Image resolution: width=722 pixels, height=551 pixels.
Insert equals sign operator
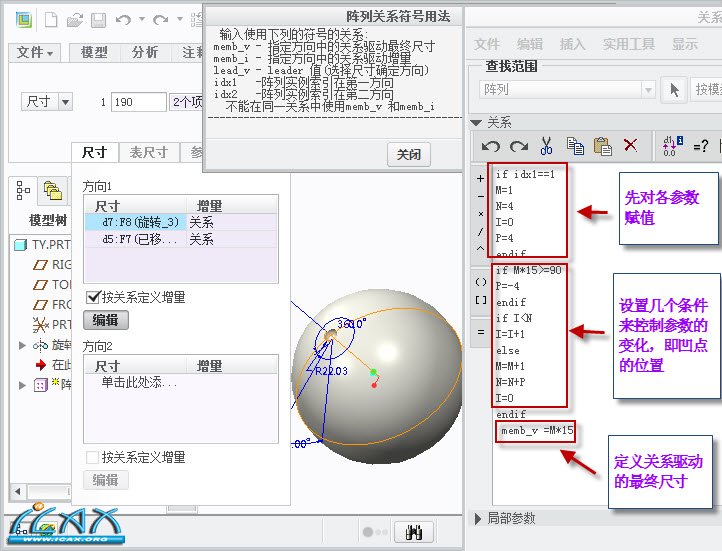(x=481, y=332)
